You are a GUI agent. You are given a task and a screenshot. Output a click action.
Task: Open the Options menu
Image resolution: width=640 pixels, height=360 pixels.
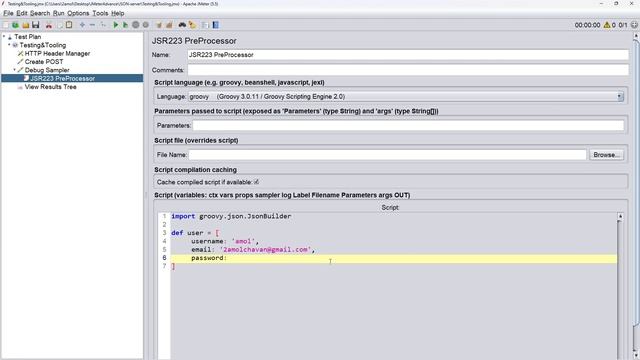(78, 13)
